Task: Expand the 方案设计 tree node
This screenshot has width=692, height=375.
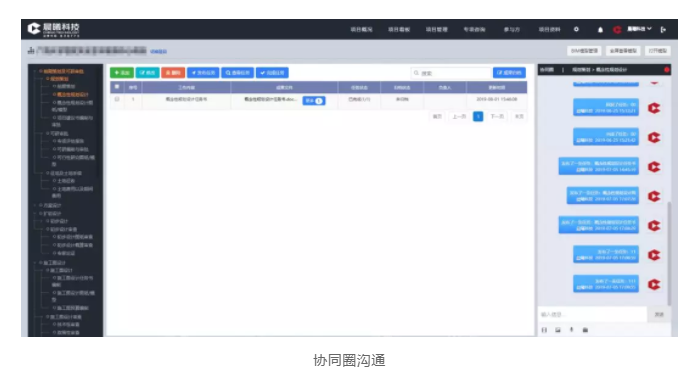Action: point(34,205)
